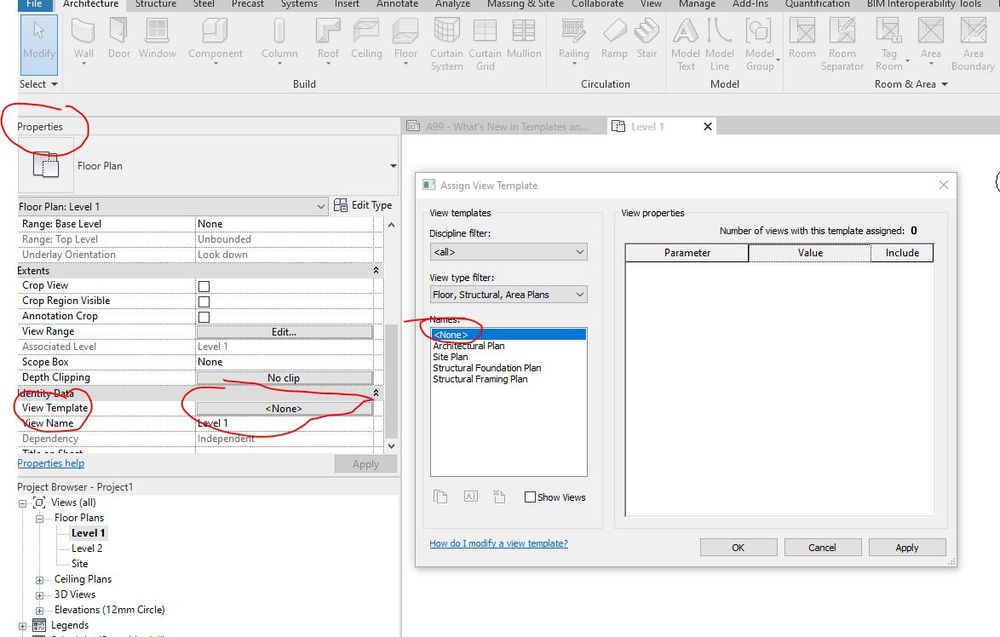Select the Railing tool
Viewport: 1000px width, 637px height.
[x=573, y=40]
